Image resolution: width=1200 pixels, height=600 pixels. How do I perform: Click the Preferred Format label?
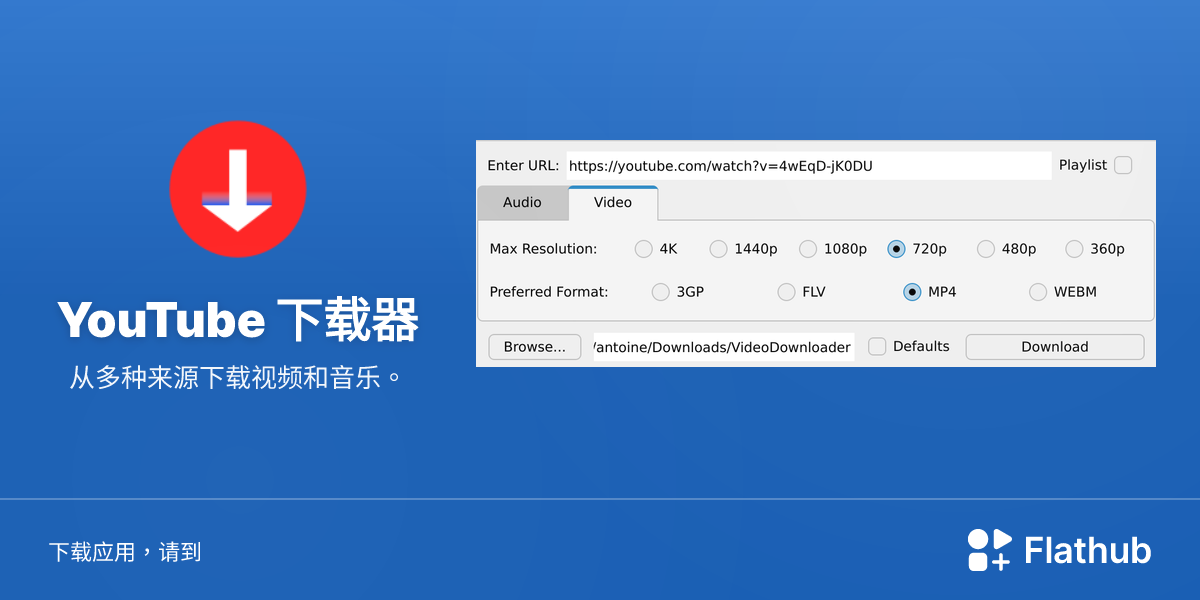click(x=549, y=292)
